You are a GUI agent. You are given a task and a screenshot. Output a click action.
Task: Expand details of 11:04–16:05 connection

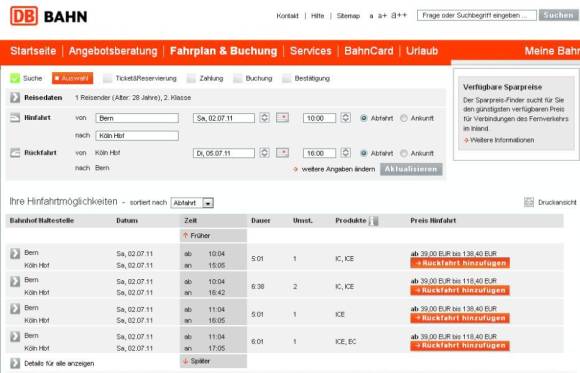15,309
